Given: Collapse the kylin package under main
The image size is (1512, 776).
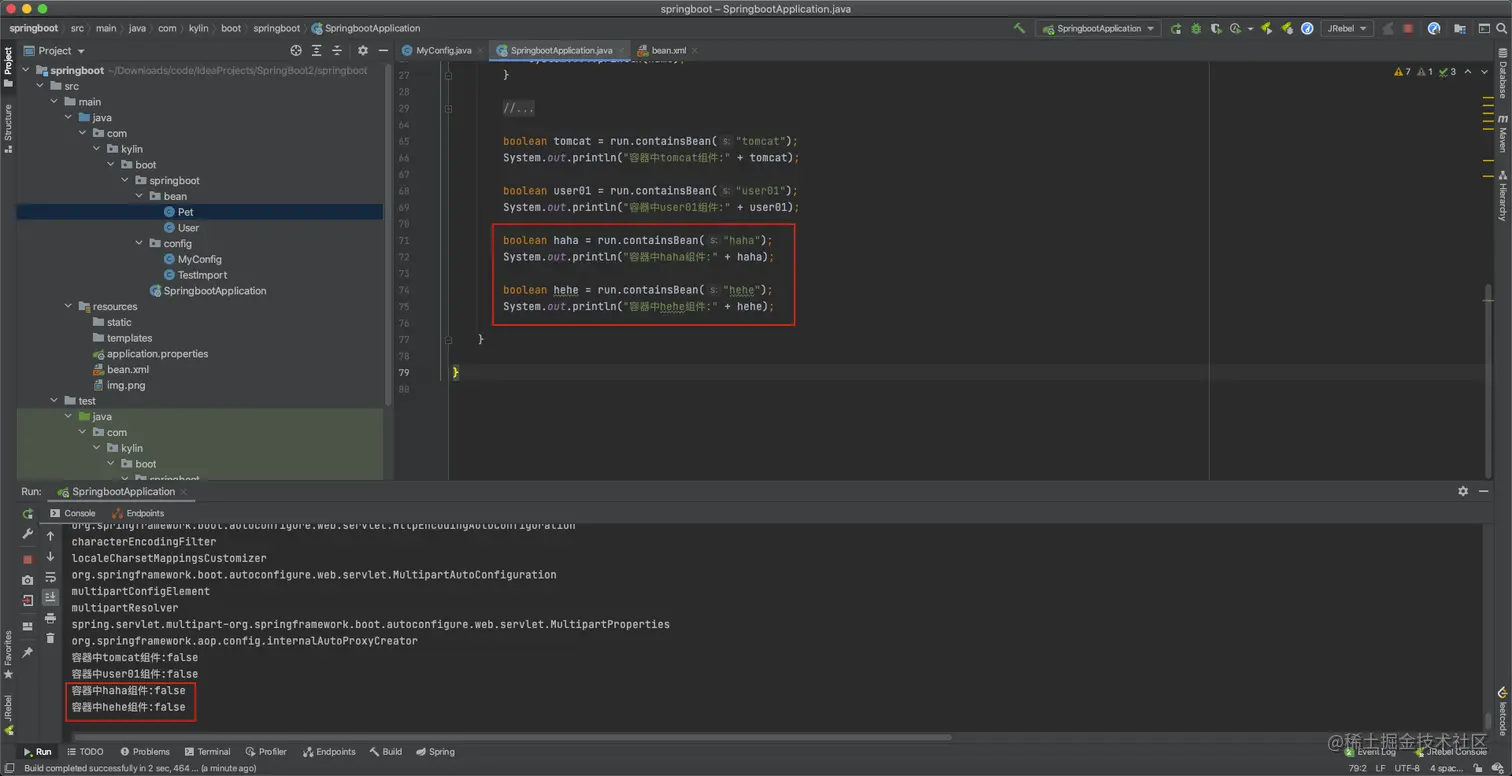Looking at the screenshot, I should point(97,149).
